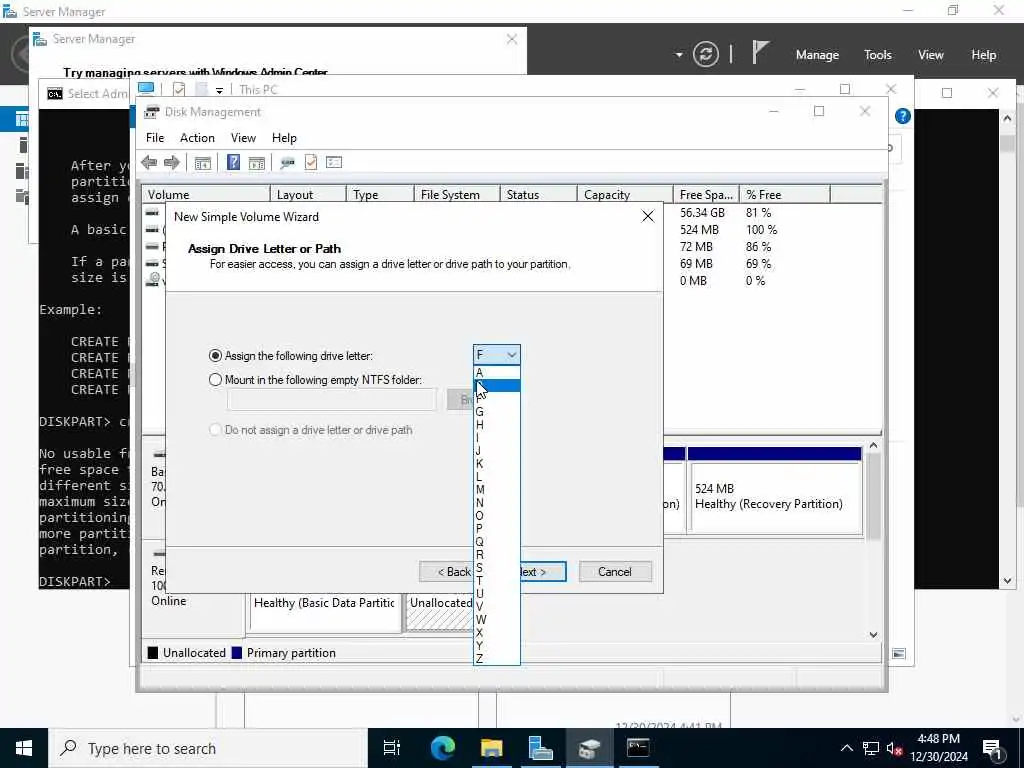Click the list settings toolbar icon
This screenshot has width=1024, height=768.
334,163
